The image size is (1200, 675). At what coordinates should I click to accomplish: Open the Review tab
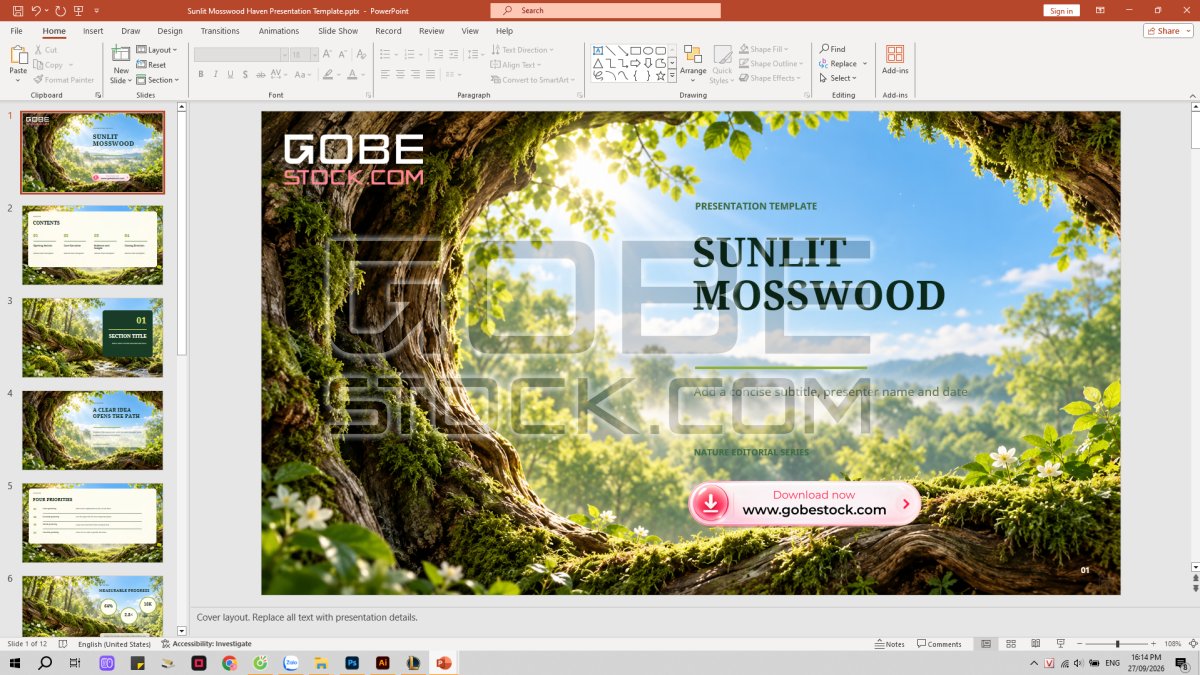coord(432,31)
